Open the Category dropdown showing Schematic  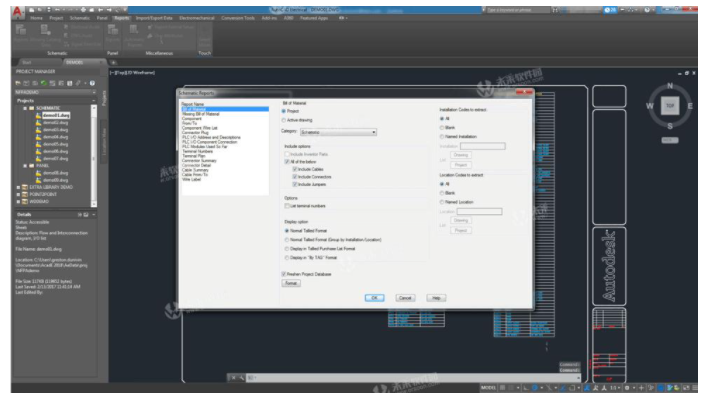pos(338,132)
